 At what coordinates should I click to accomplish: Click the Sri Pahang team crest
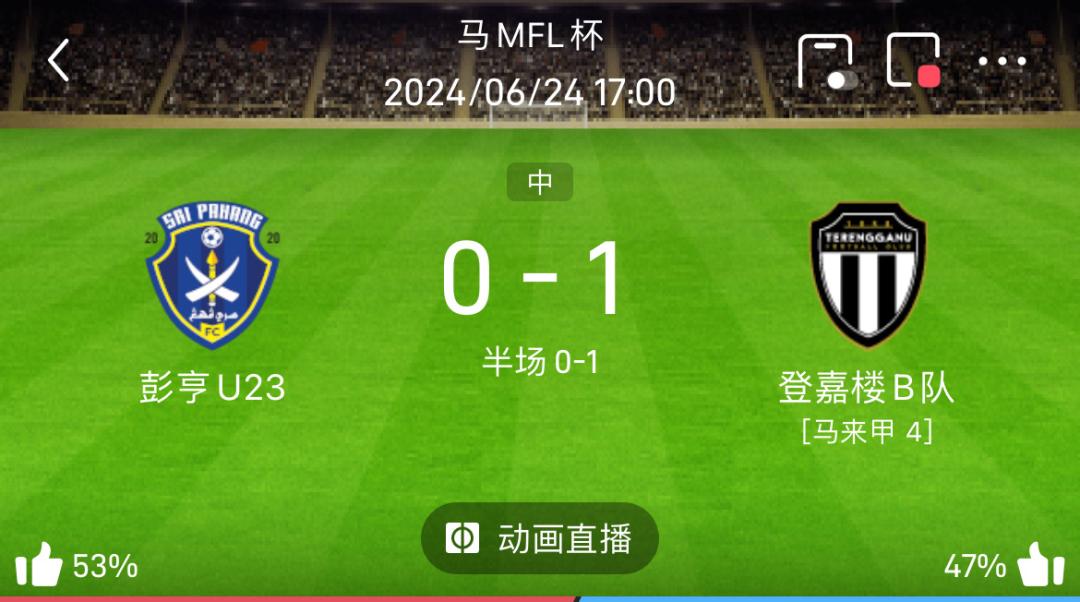212,276
